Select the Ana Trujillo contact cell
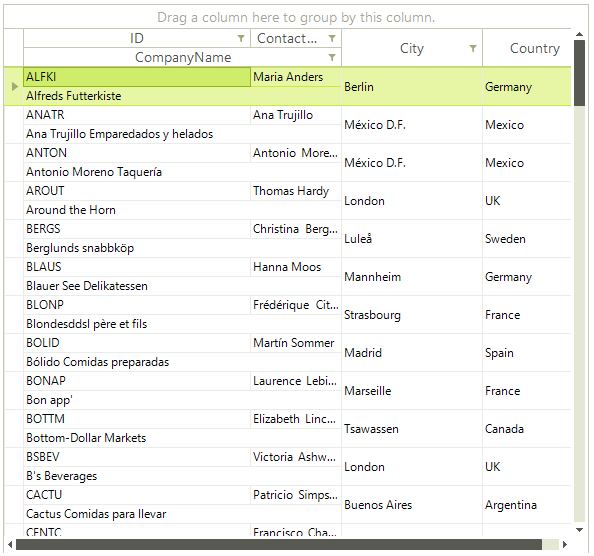Viewport: 594px width, 556px height. click(x=296, y=115)
